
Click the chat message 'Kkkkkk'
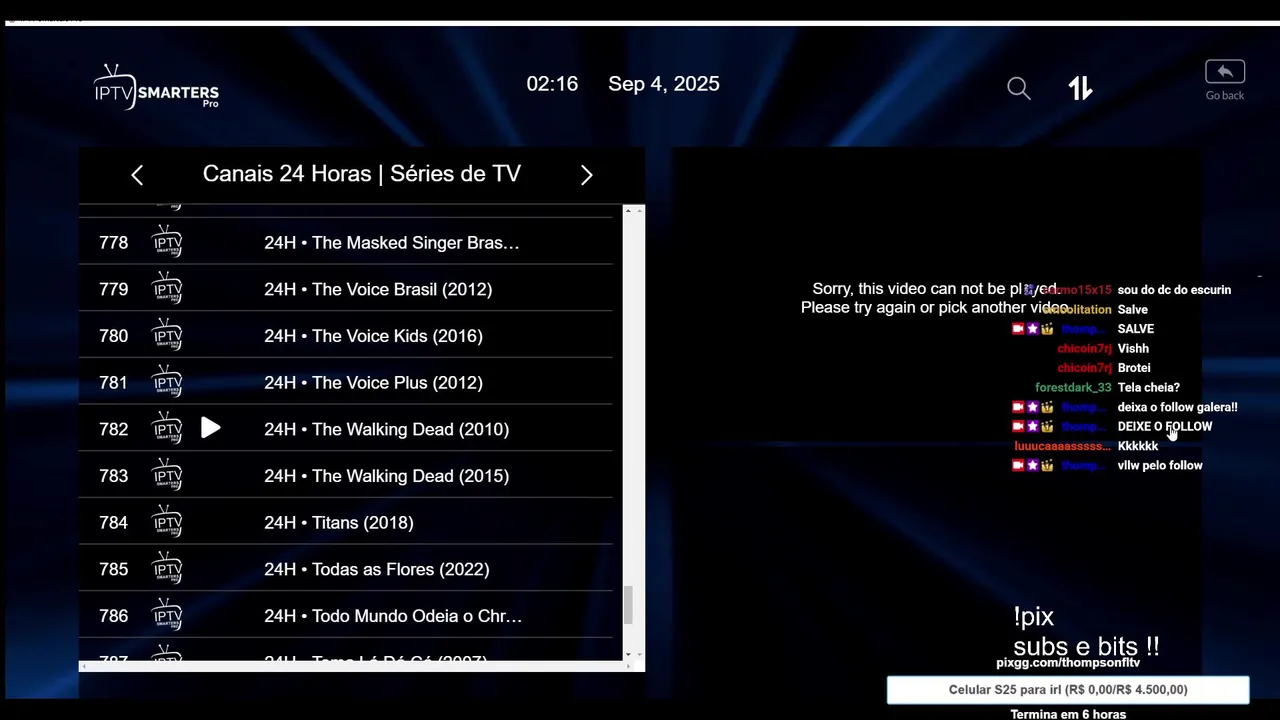(x=1137, y=446)
